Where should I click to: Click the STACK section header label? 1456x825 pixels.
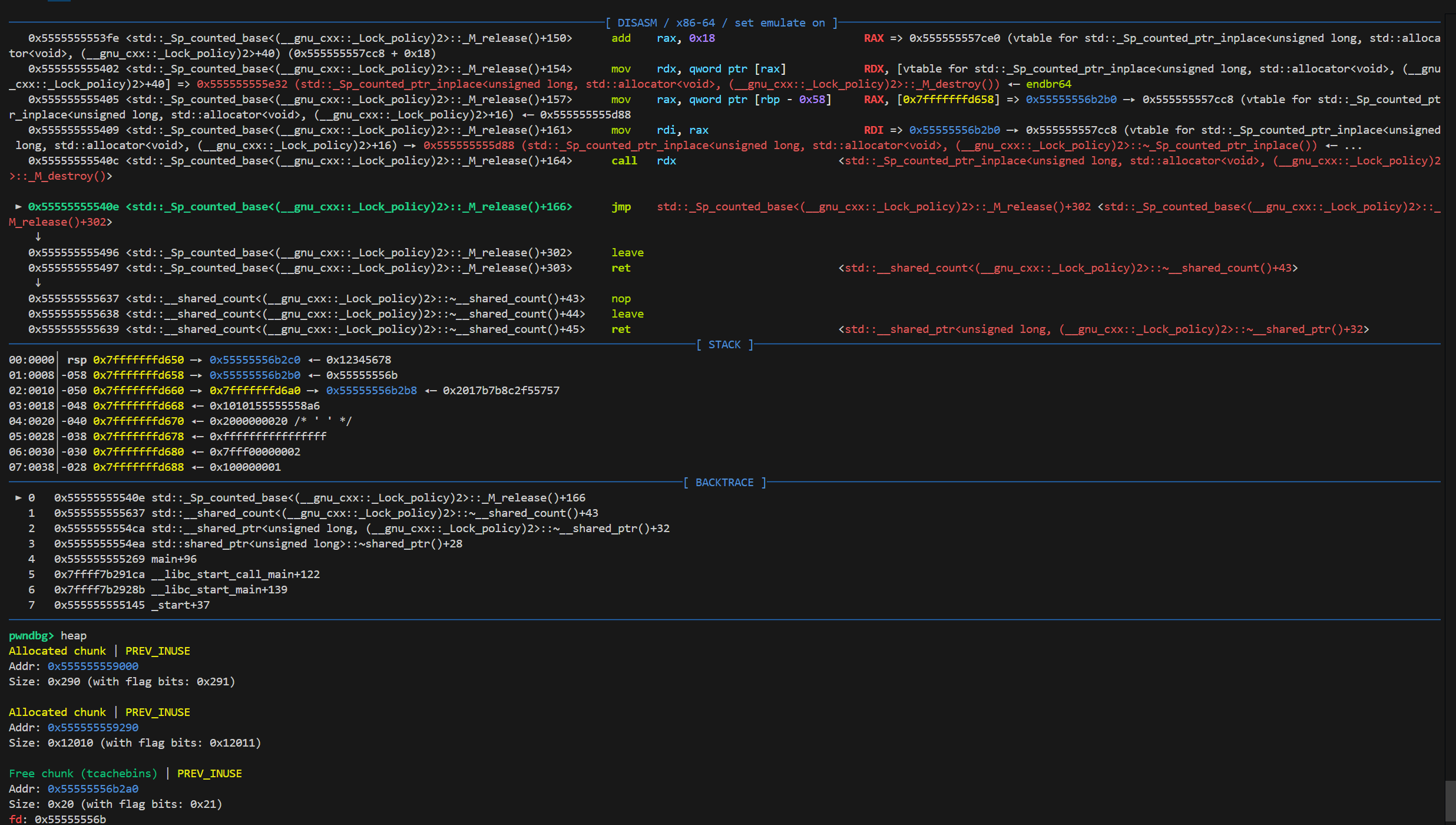724,345
